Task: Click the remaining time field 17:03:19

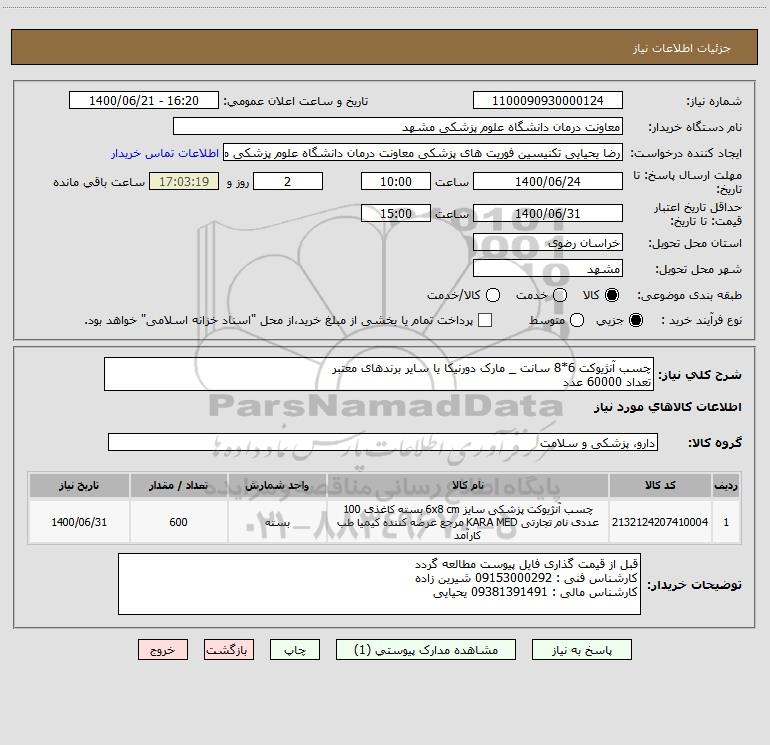Action: (x=184, y=181)
